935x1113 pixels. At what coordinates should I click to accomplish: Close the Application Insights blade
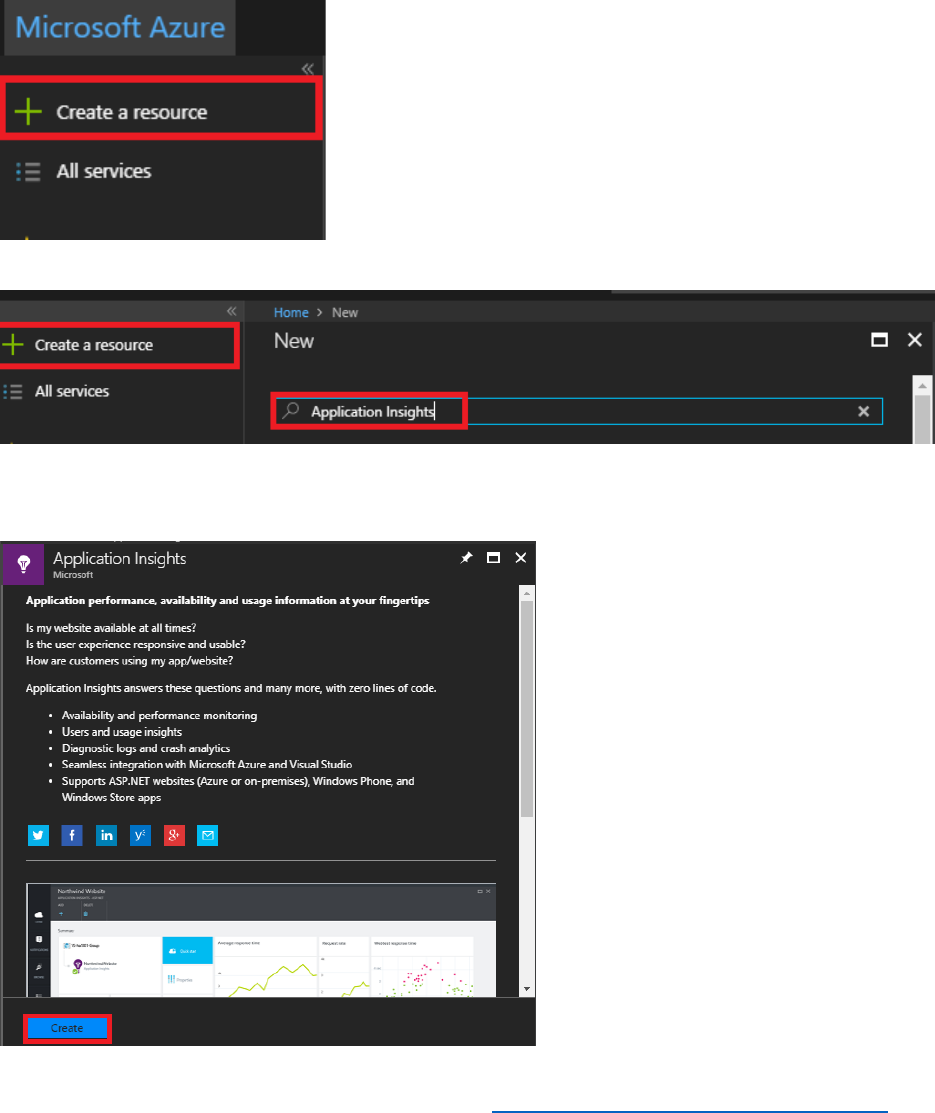[520, 558]
